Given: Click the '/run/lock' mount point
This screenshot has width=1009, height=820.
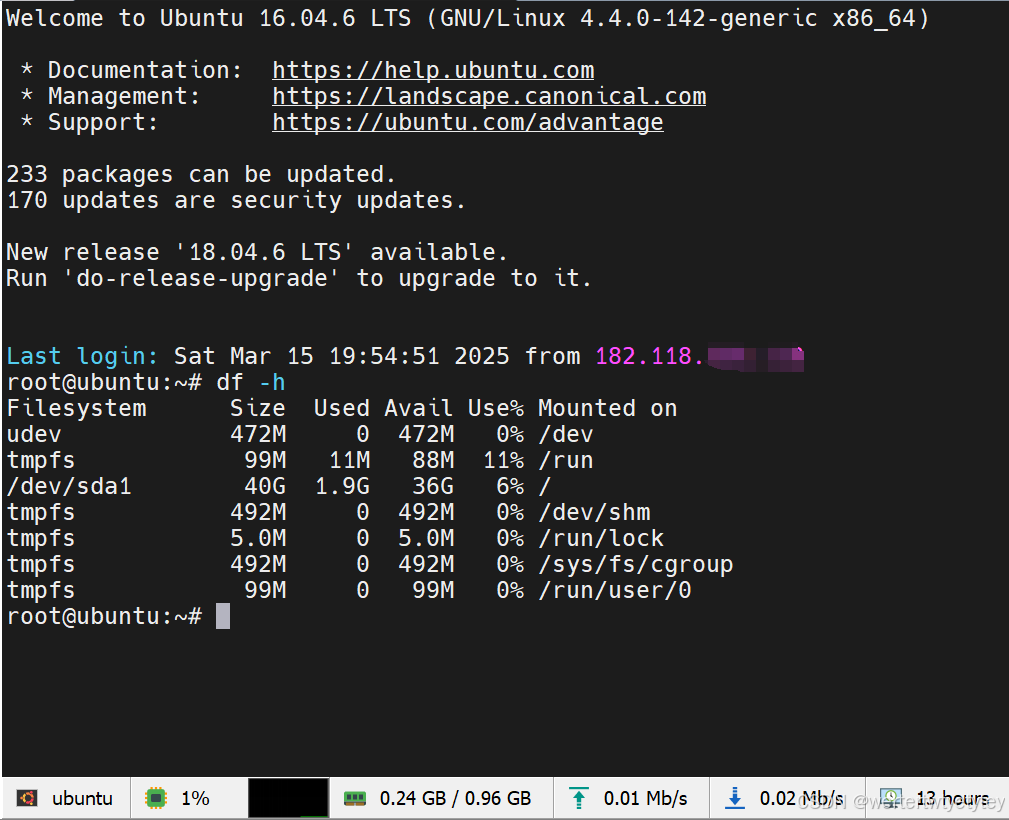Looking at the screenshot, I should point(600,538).
